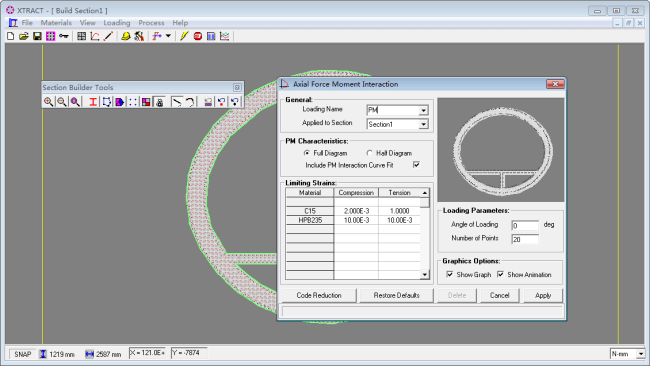This screenshot has width=650, height=366.
Task: Click the undo arrow with red dot
Action: pyautogui.click(x=221, y=102)
